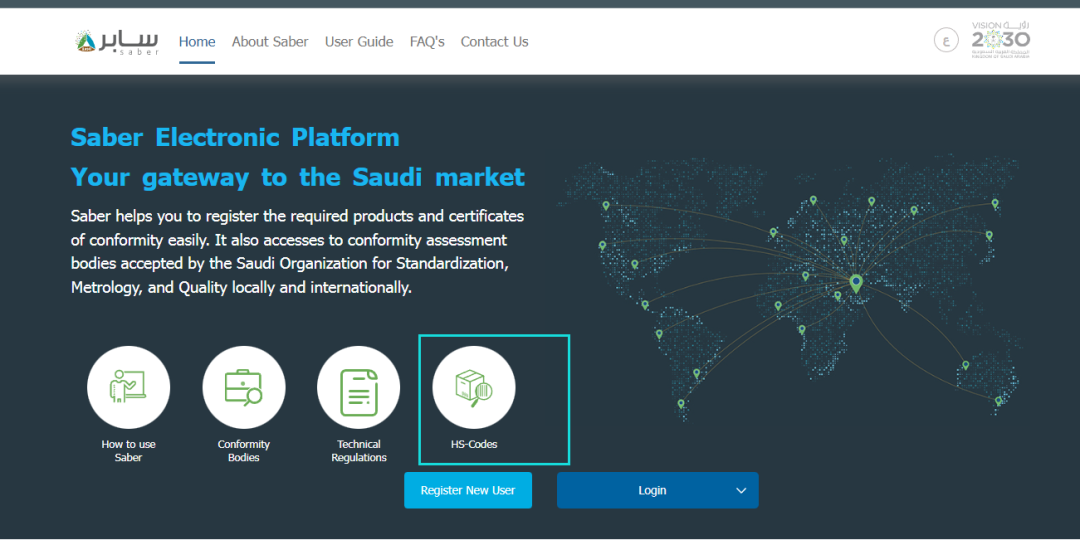
Task: Click the Saber Electronic Platform heading
Action: (235, 137)
